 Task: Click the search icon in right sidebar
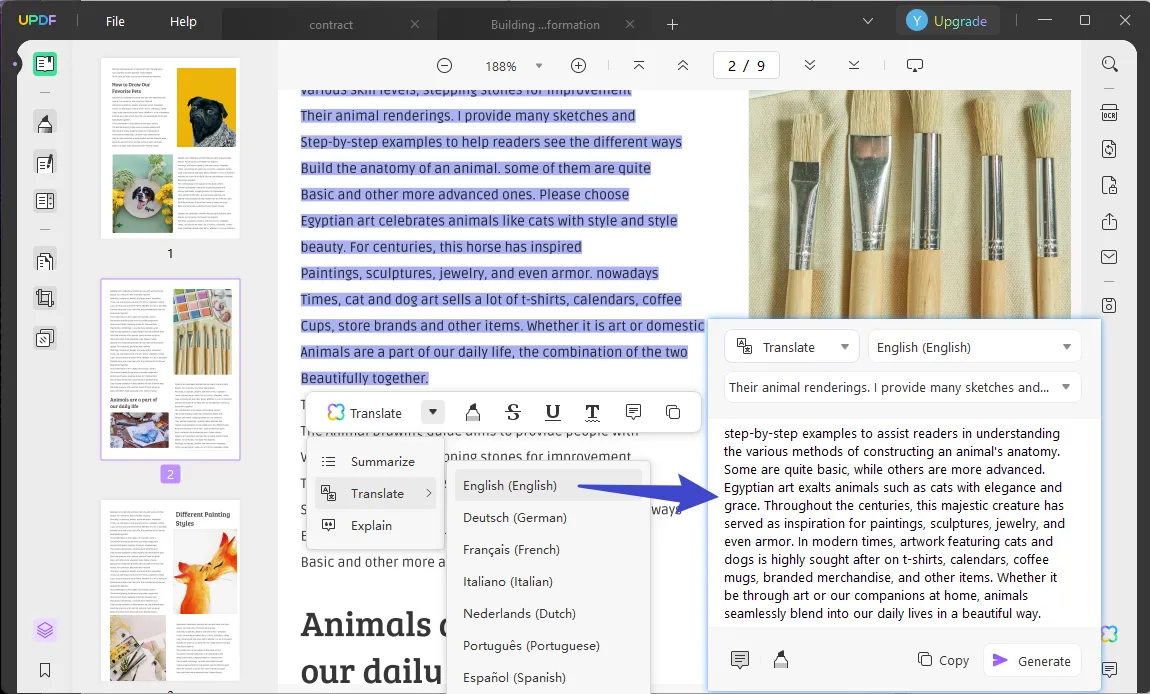pos(1109,64)
